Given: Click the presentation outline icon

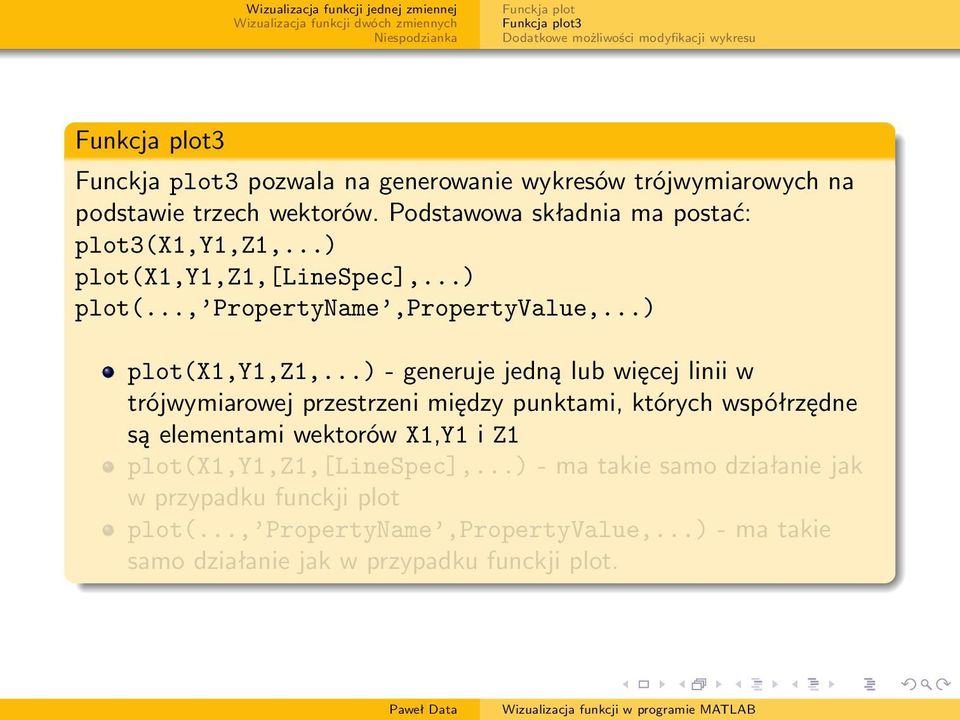Looking at the screenshot, I should (x=869, y=684).
